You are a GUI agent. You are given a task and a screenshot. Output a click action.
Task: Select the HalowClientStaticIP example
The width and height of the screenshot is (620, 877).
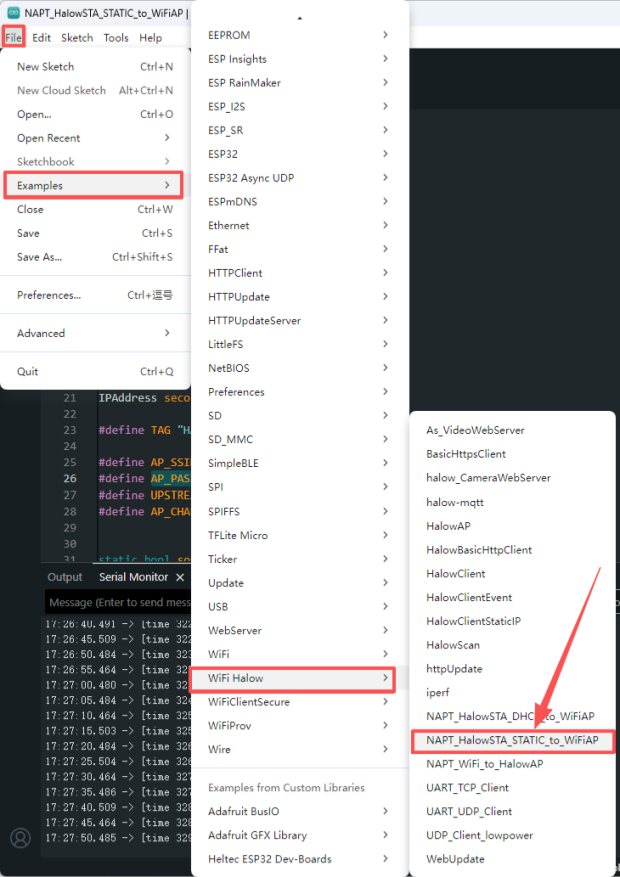pos(512,621)
